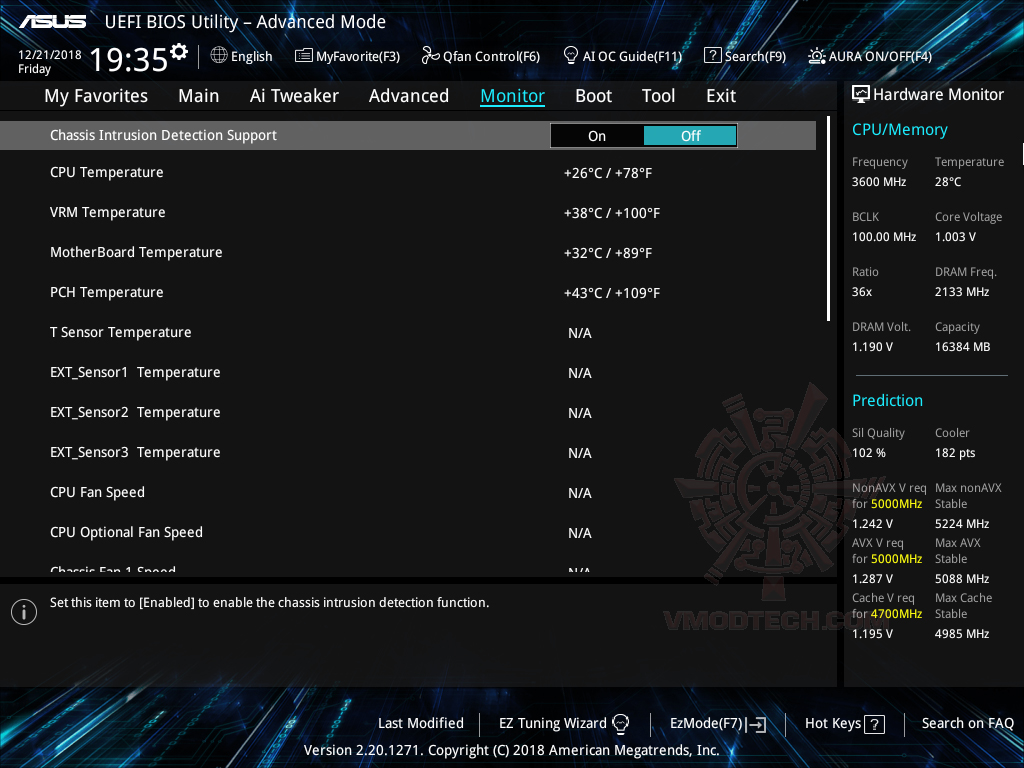Image resolution: width=1024 pixels, height=768 pixels.
Task: Open the Boot tab
Action: tap(593, 96)
